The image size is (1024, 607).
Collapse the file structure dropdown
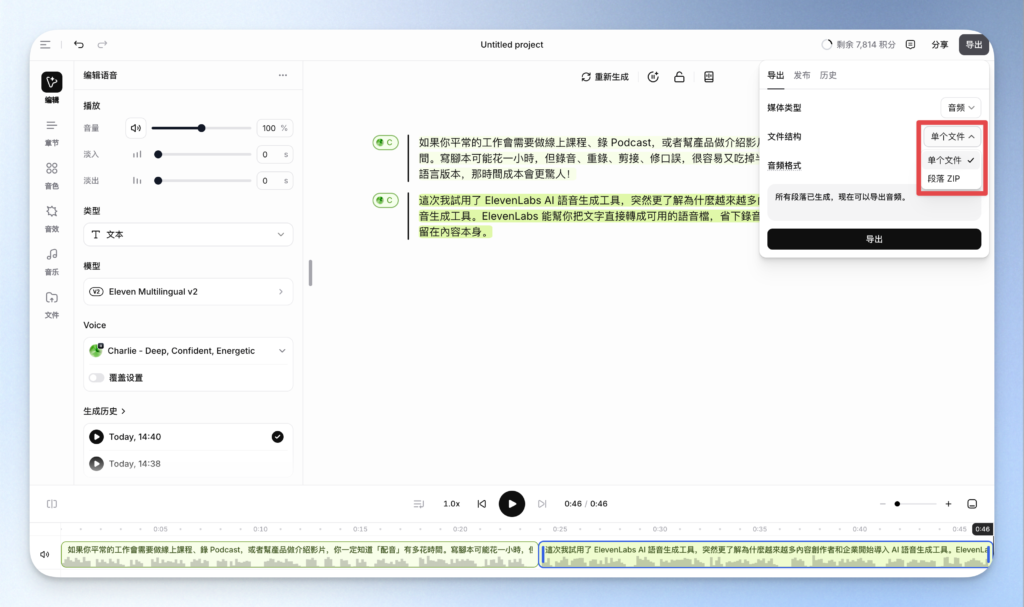(x=952, y=137)
